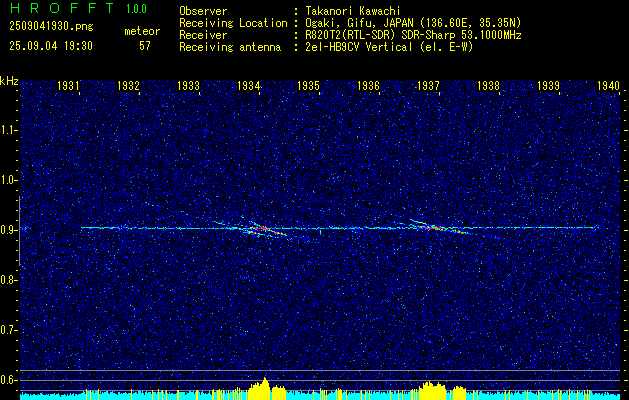Click the 0.9 kHz frequency label
629x400 pixels.
click(x=9, y=230)
